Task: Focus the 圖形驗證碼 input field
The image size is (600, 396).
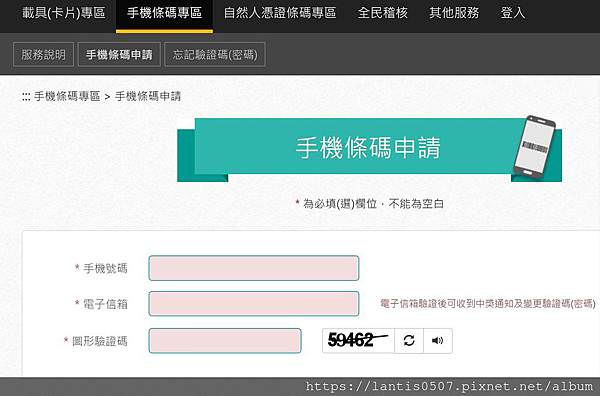Action: [x=225, y=341]
